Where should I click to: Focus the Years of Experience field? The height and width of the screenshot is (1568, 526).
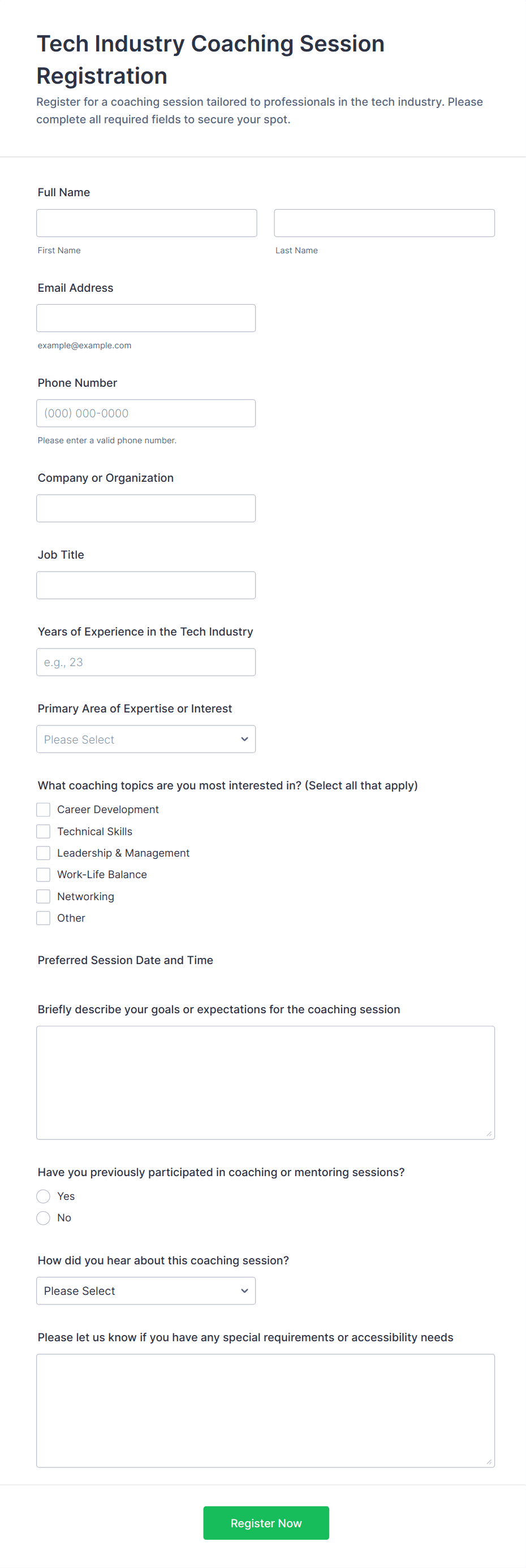146,662
